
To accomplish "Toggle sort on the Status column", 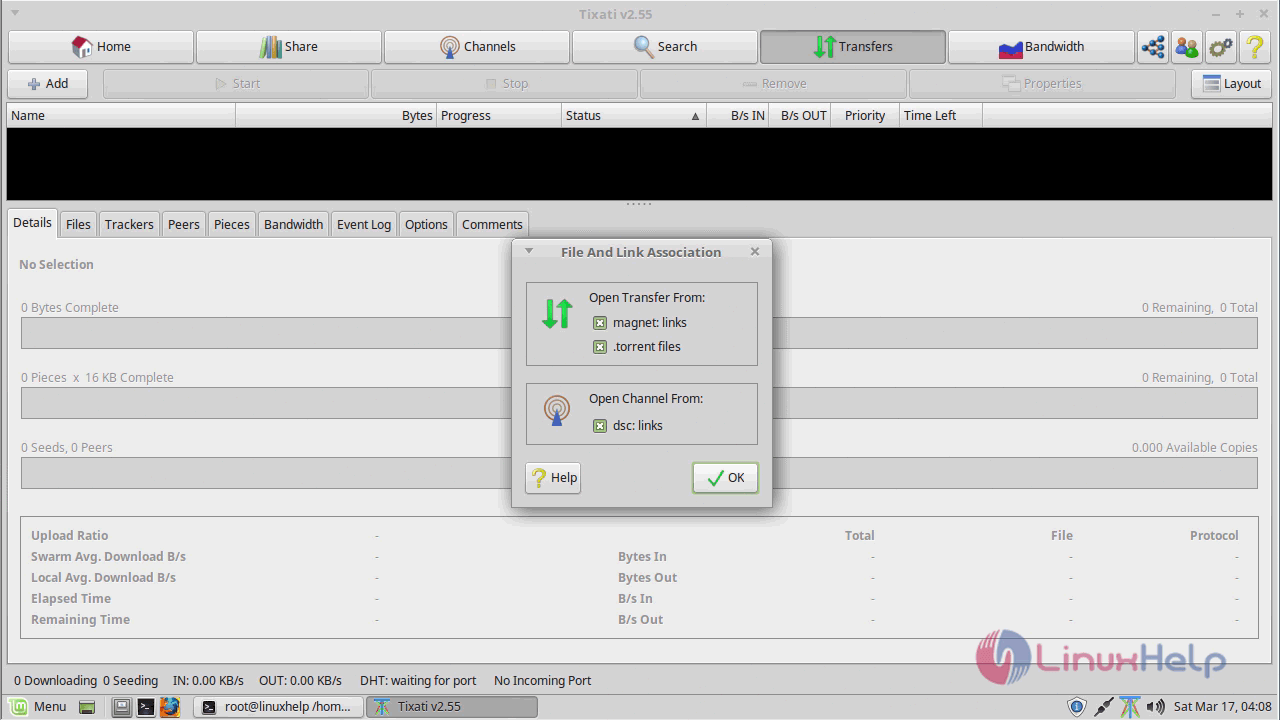I will [x=634, y=116].
